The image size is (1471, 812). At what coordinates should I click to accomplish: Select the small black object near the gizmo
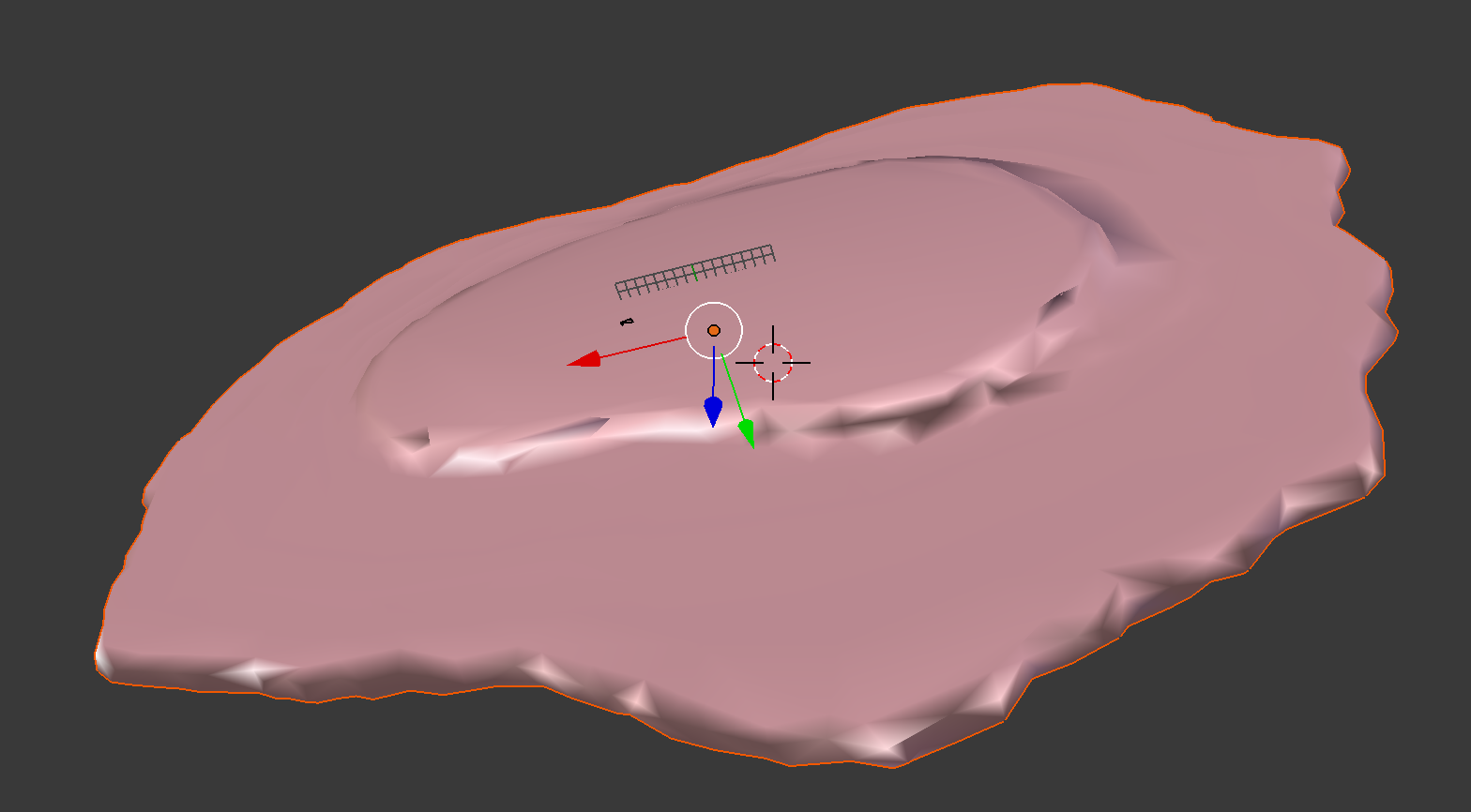coord(627,322)
